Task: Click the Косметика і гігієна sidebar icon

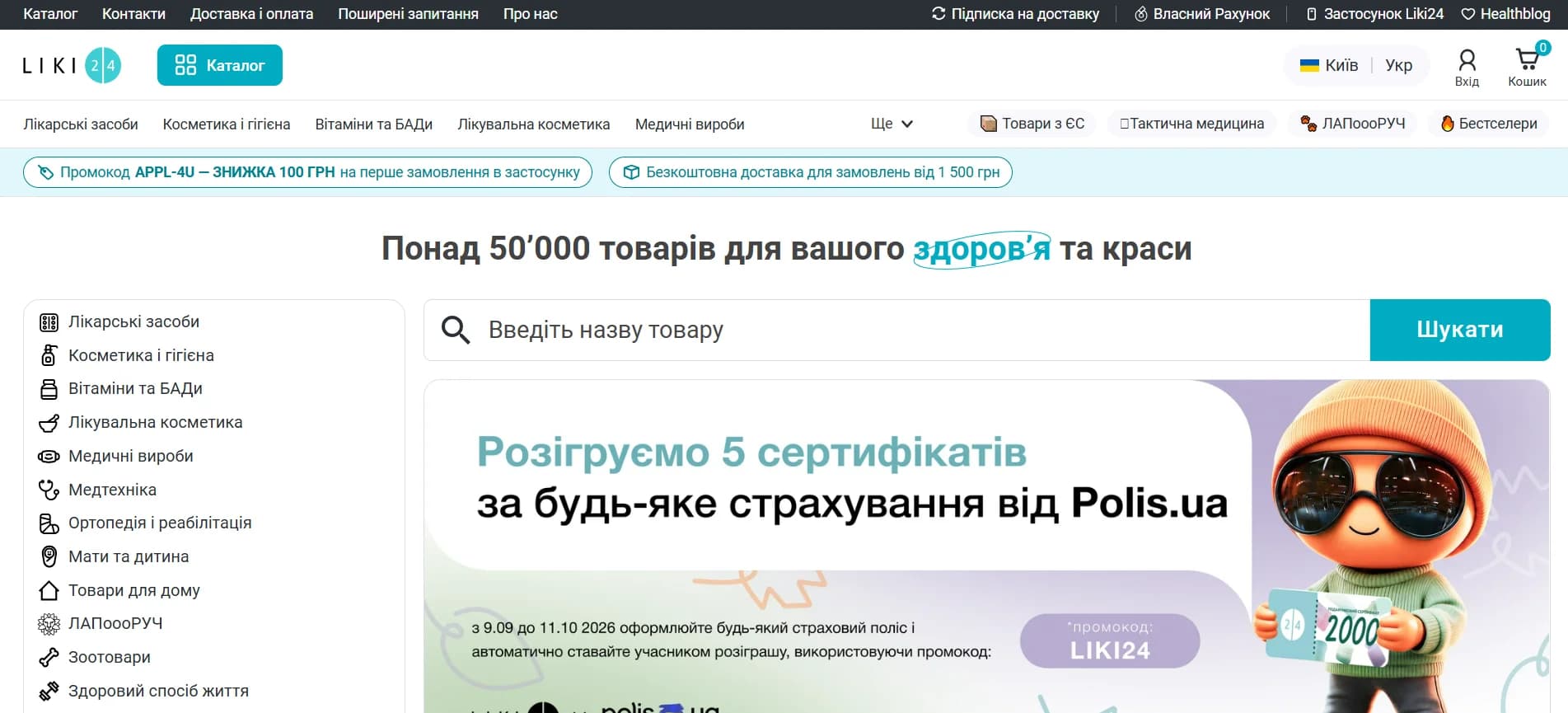Action: (49, 355)
